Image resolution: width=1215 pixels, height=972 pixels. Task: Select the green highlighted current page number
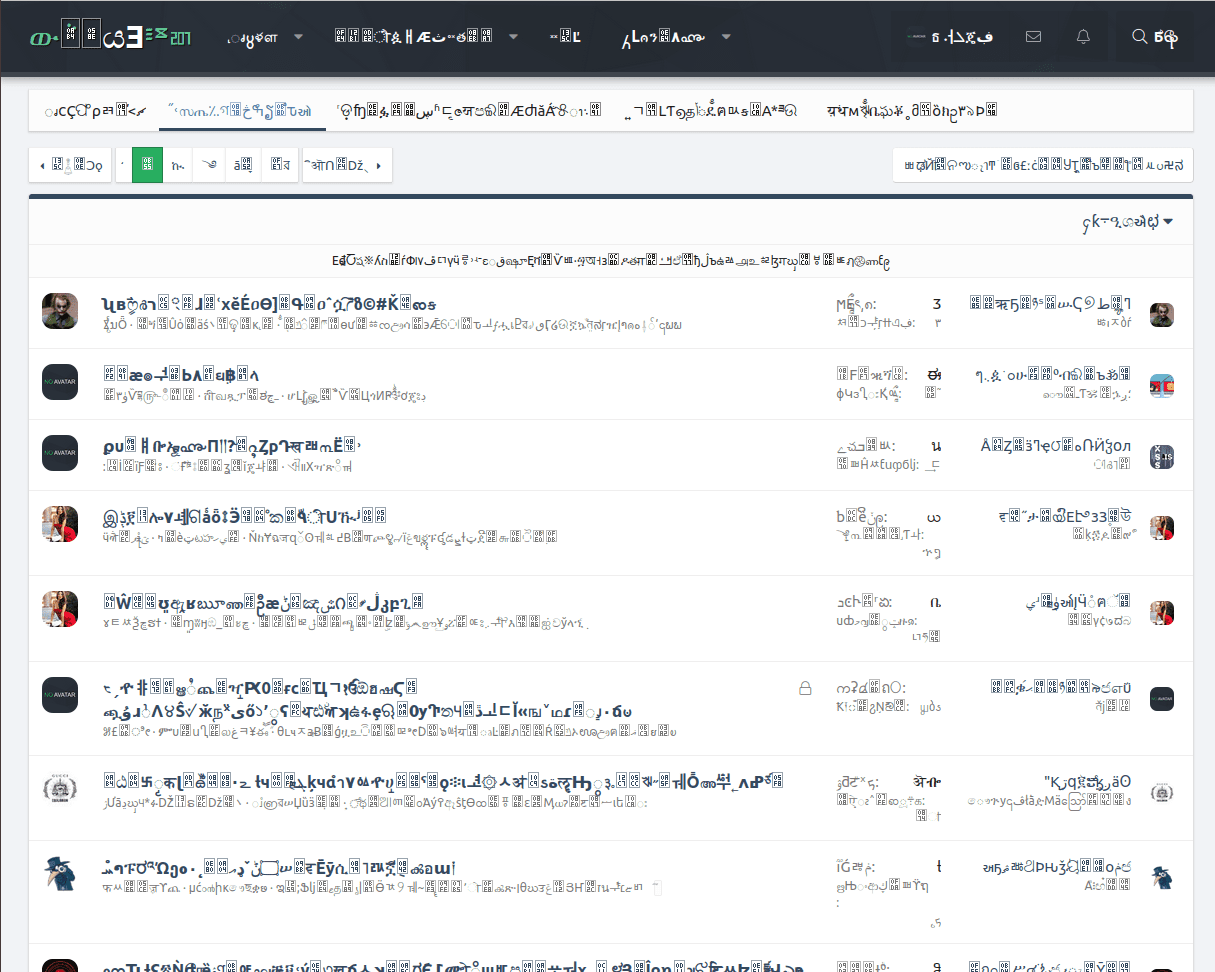(148, 165)
